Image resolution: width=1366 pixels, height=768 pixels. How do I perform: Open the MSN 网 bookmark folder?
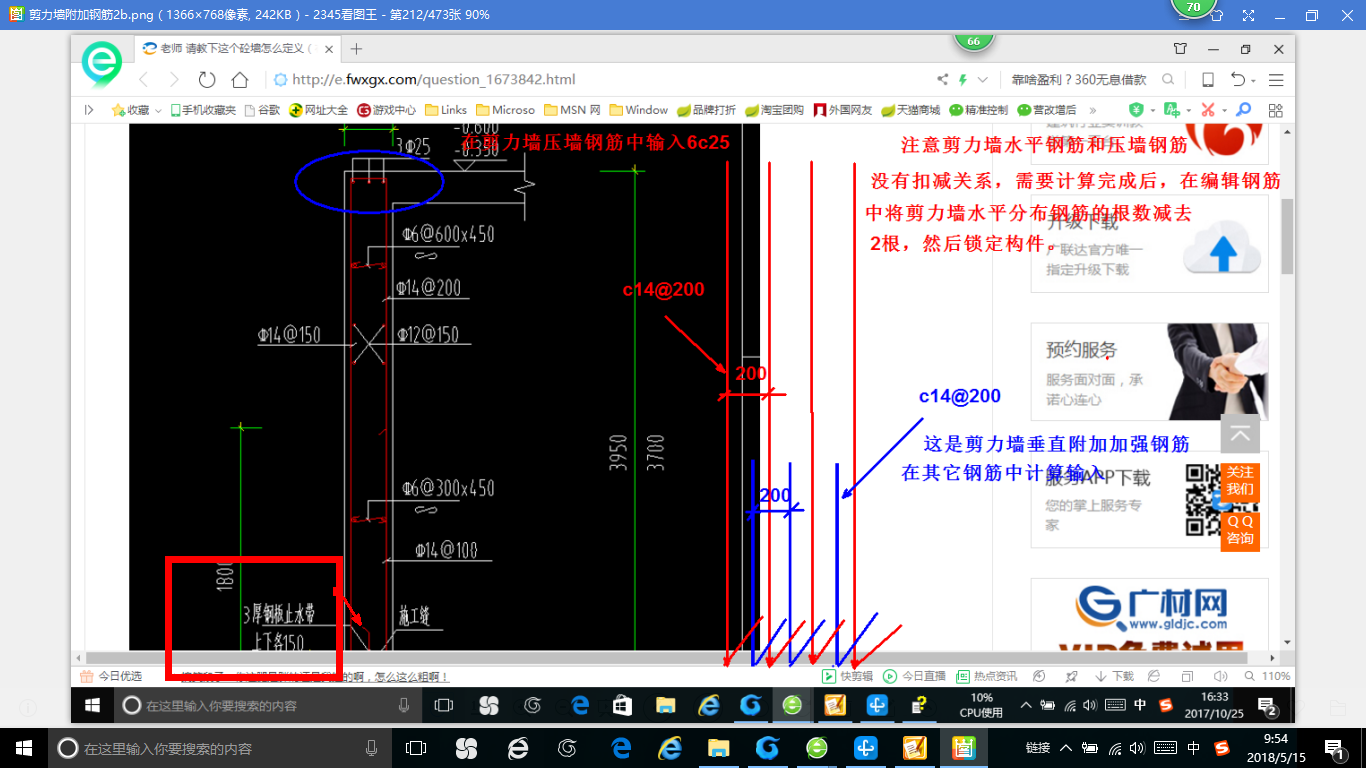tap(572, 110)
